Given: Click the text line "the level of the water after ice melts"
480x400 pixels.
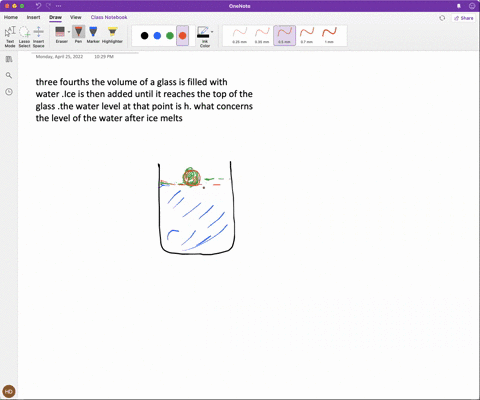Looking at the screenshot, I should (x=109, y=118).
